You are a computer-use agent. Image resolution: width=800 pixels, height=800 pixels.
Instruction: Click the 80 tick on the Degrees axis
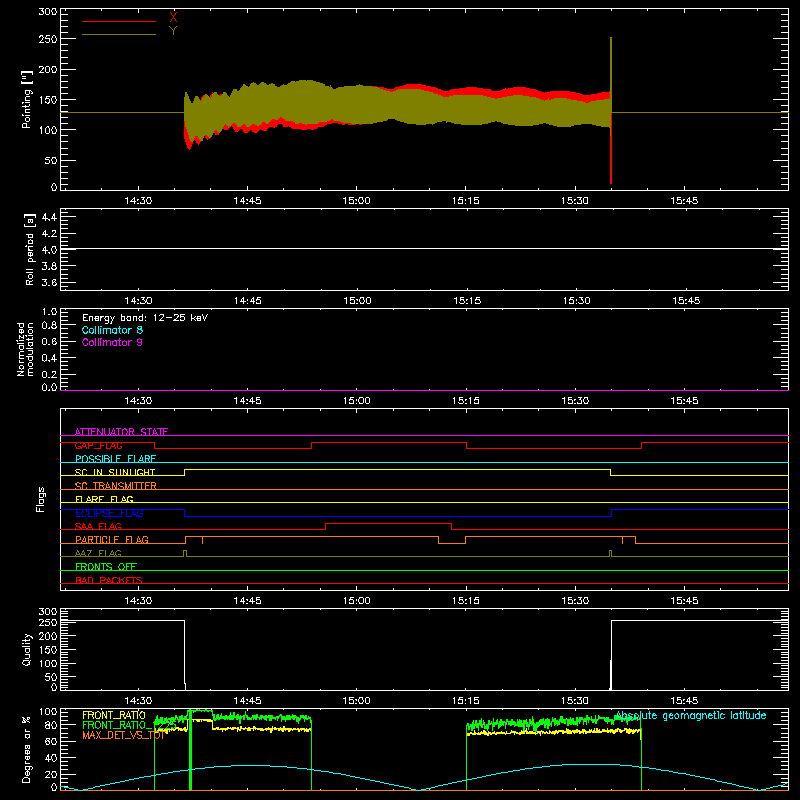51,725
